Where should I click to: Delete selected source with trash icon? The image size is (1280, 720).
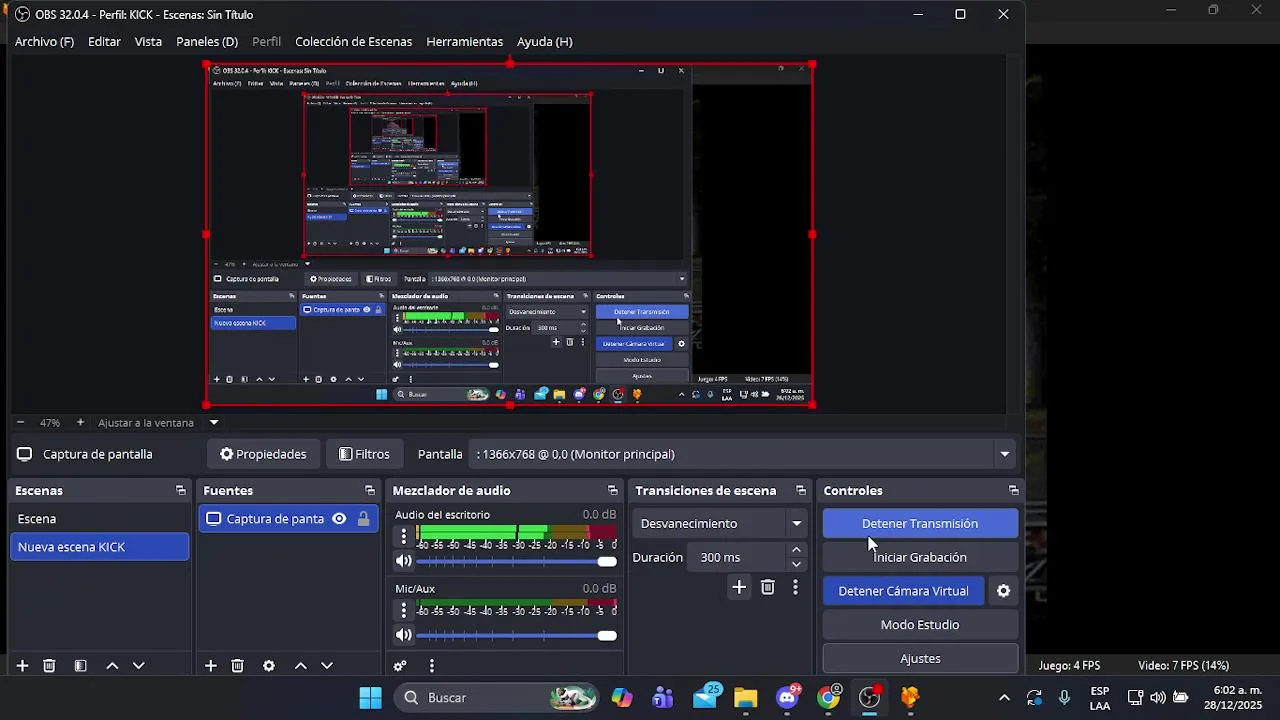[x=237, y=666]
